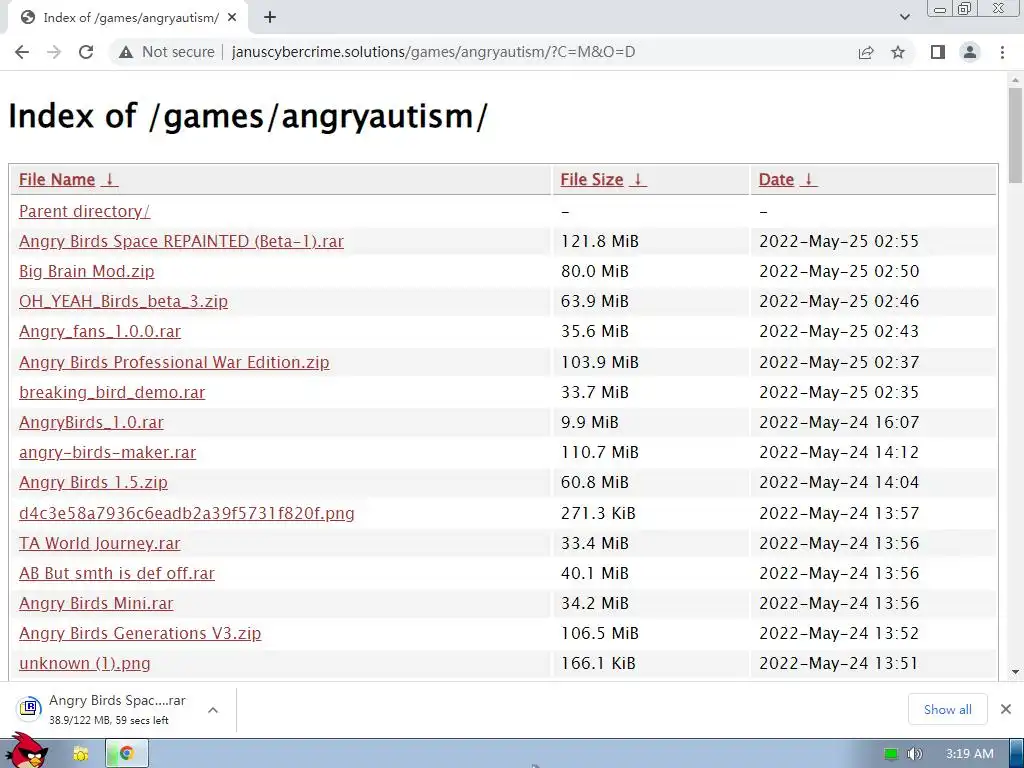Sort by Date column
This screenshot has height=768, width=1024.
(x=788, y=180)
